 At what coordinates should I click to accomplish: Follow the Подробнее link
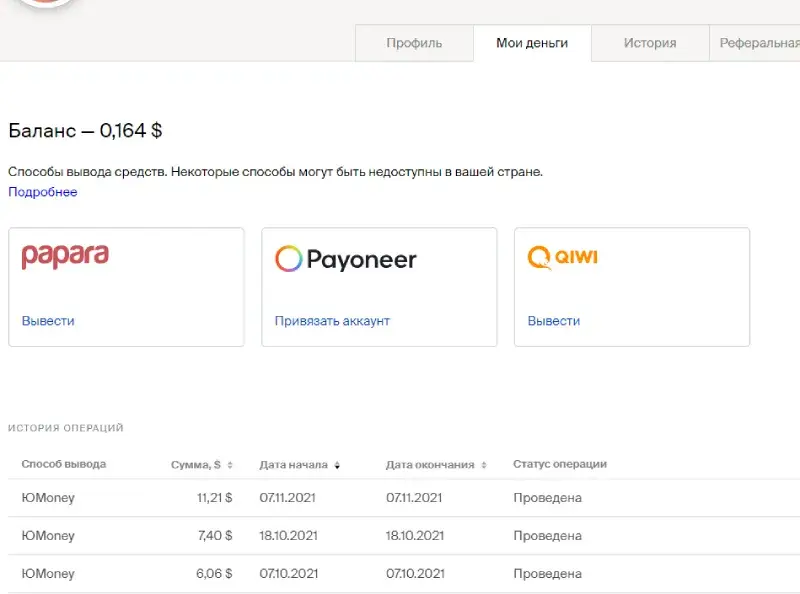click(43, 192)
